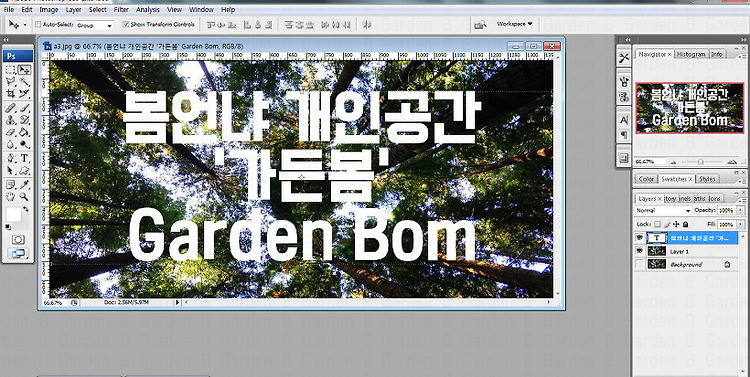Click the Navigator zoom-out mountains button
This screenshot has width=750, height=377.
coord(673,162)
